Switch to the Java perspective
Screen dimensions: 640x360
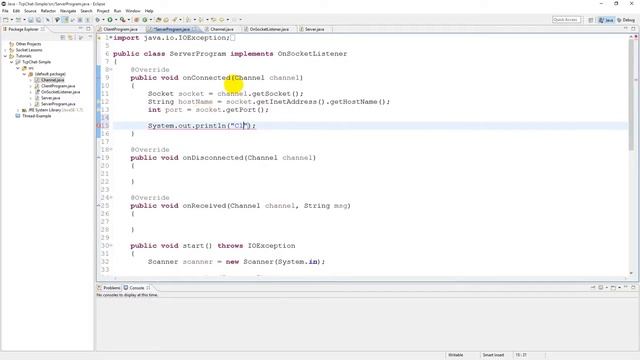[x=606, y=20]
